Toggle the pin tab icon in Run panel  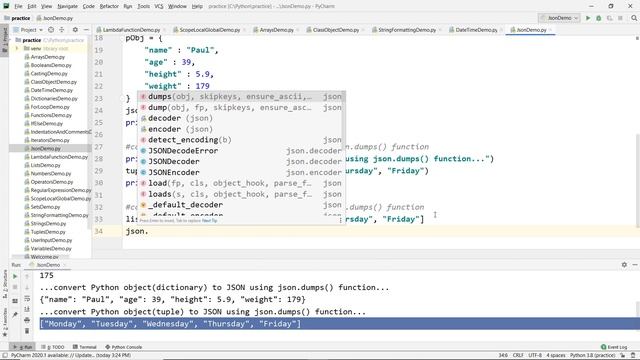[15, 314]
